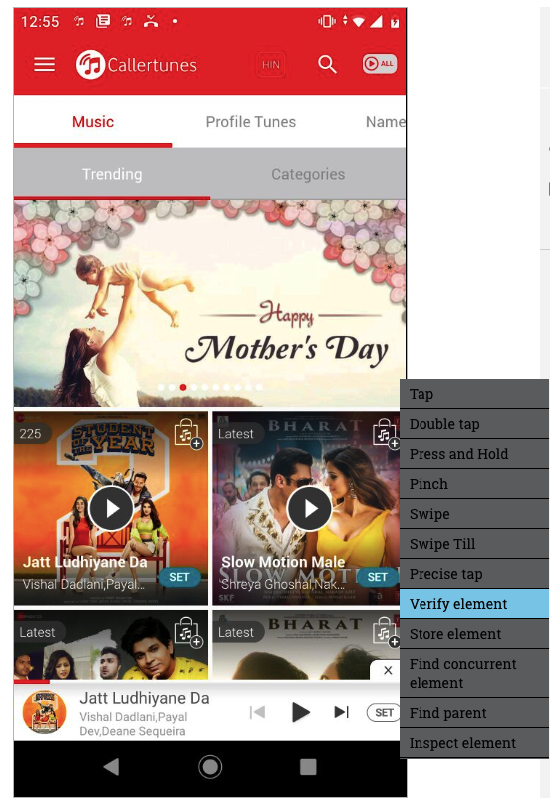Open the hamburger navigation menu

coord(44,65)
